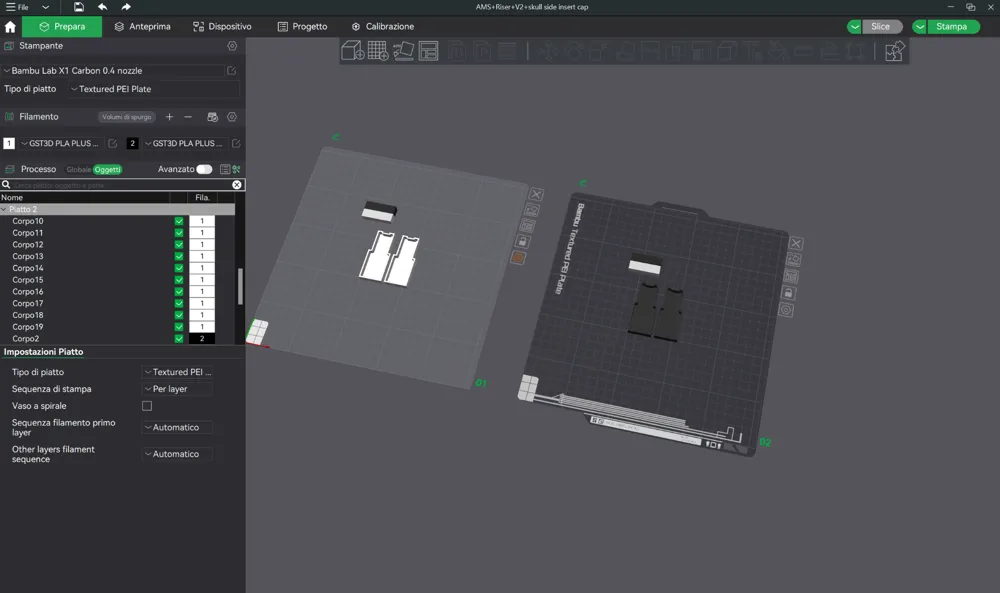Click the Arrange all objects icon
Image resolution: width=1000 pixels, height=593 pixels.
tap(429, 50)
